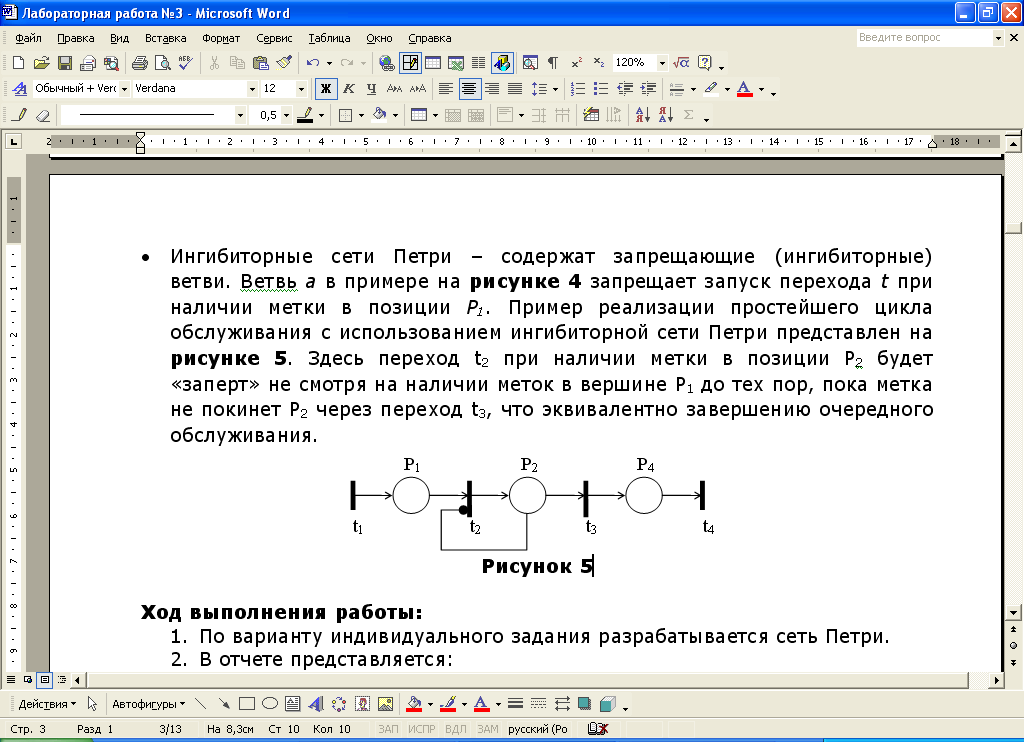Click the vertical scrollbar down arrow
The width and height of the screenshot is (1024, 742).
click(x=1014, y=613)
